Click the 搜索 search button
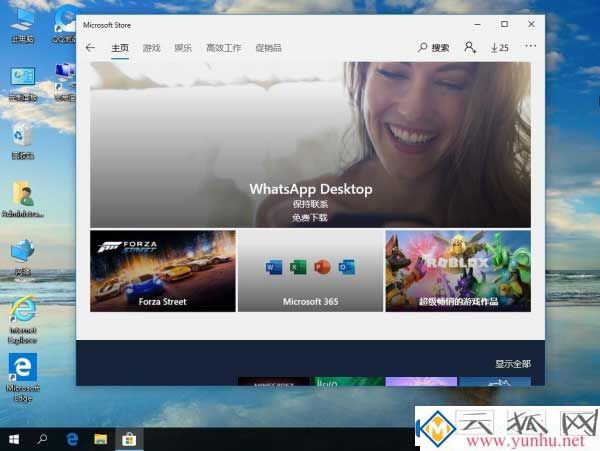Image resolution: width=600 pixels, height=451 pixels. (x=434, y=48)
